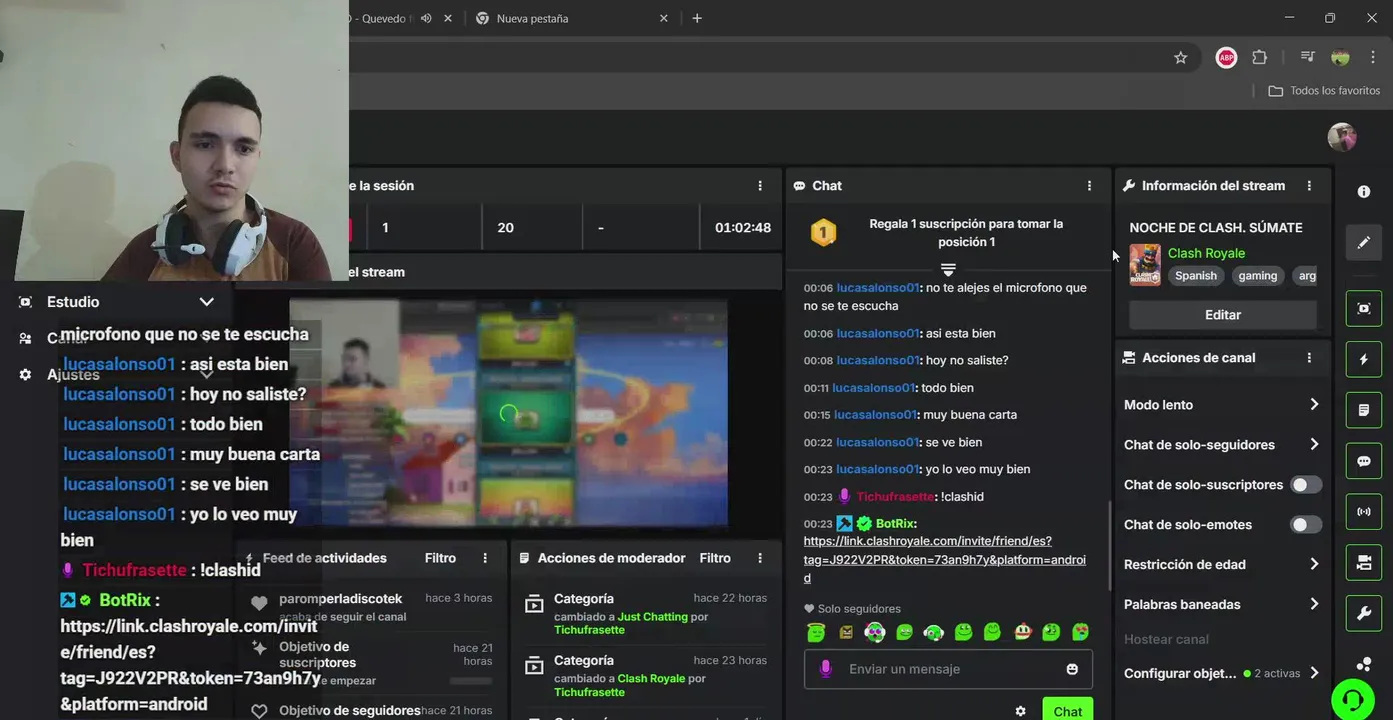The width and height of the screenshot is (1393, 720).
Task: Expand Palabras baneadas settings
Action: (x=1222, y=605)
